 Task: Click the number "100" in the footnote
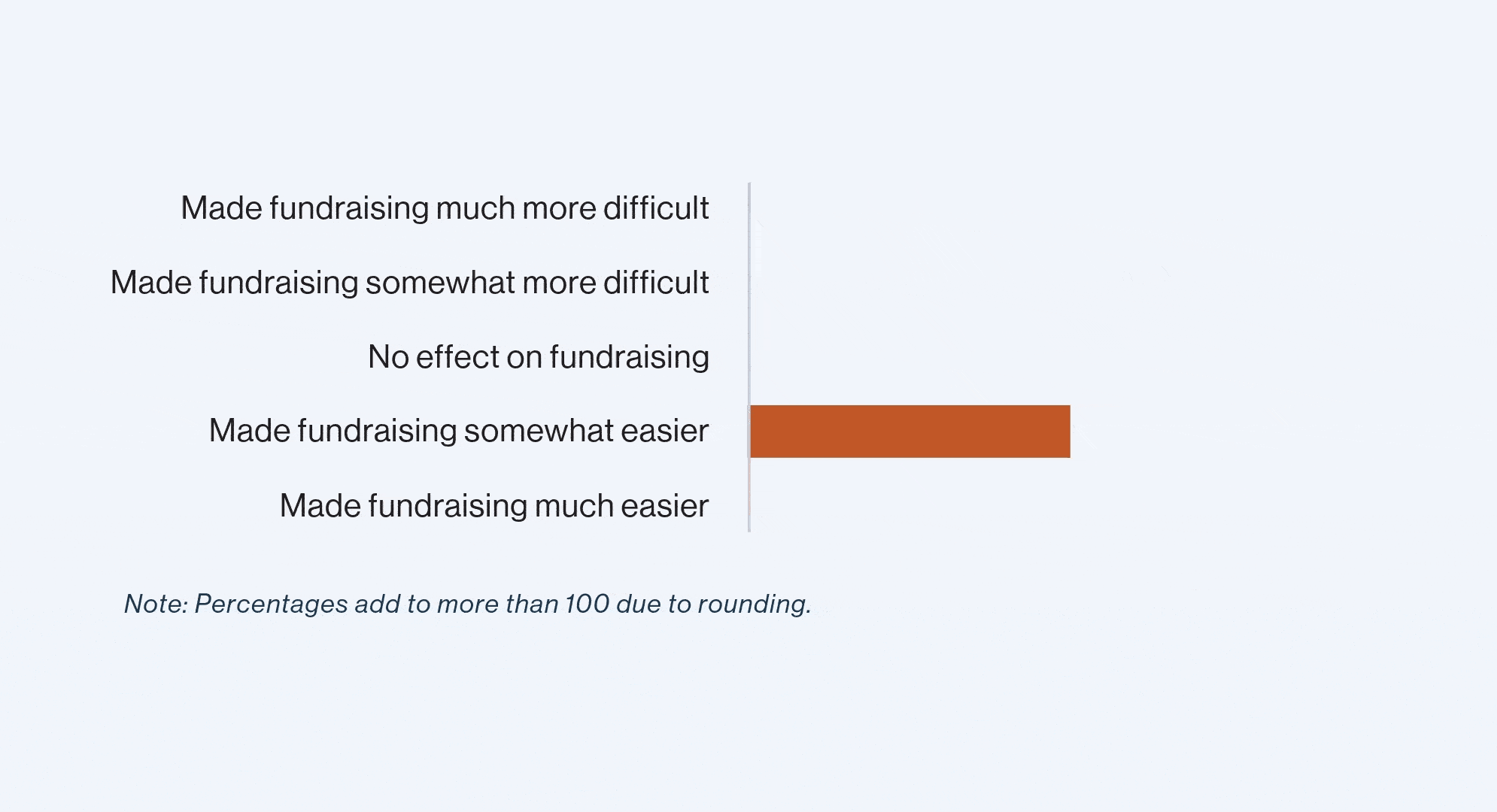click(587, 604)
